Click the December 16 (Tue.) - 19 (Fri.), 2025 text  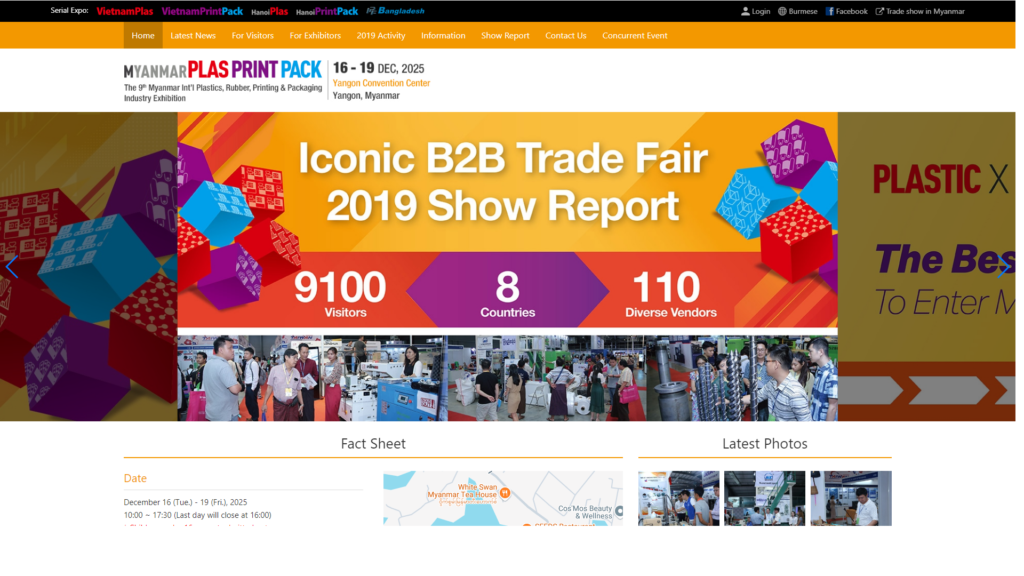pyautogui.click(x=185, y=502)
